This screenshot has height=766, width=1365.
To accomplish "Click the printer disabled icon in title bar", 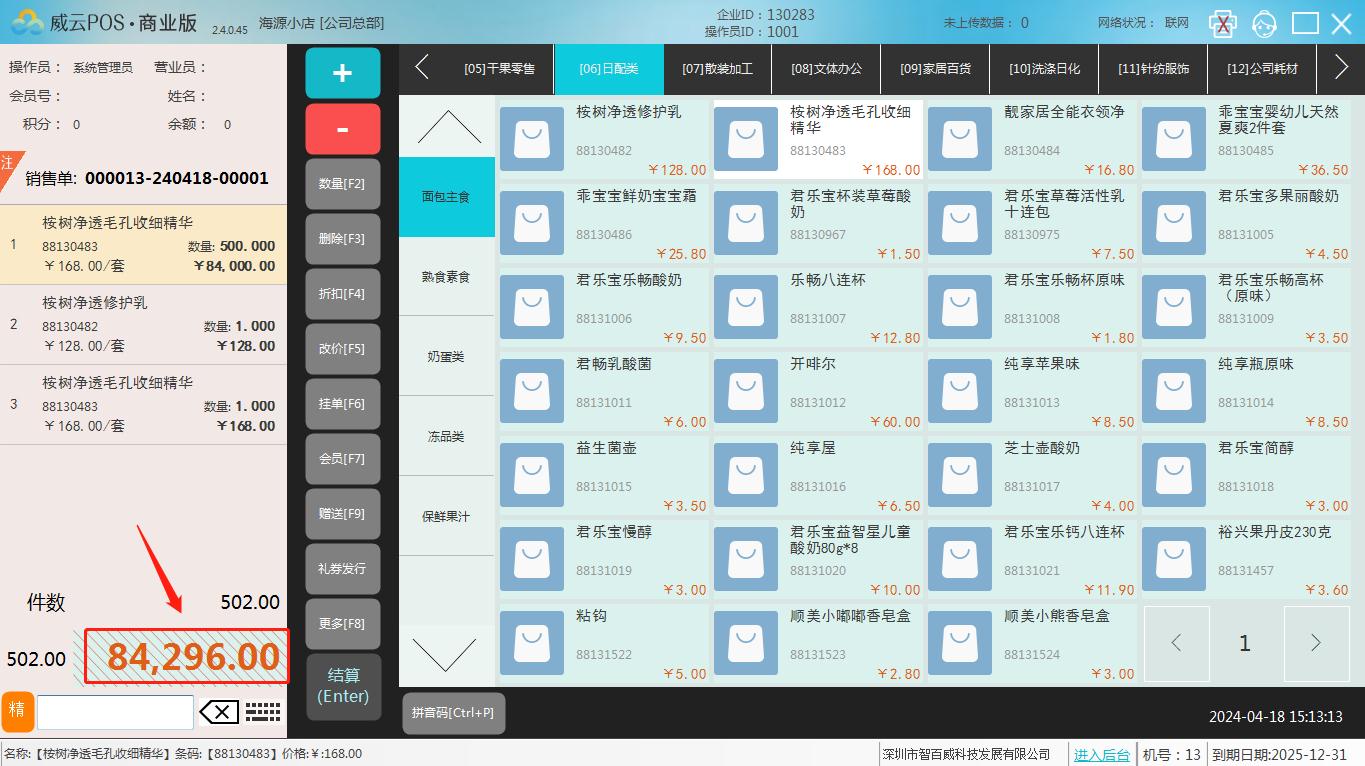I will [1222, 23].
